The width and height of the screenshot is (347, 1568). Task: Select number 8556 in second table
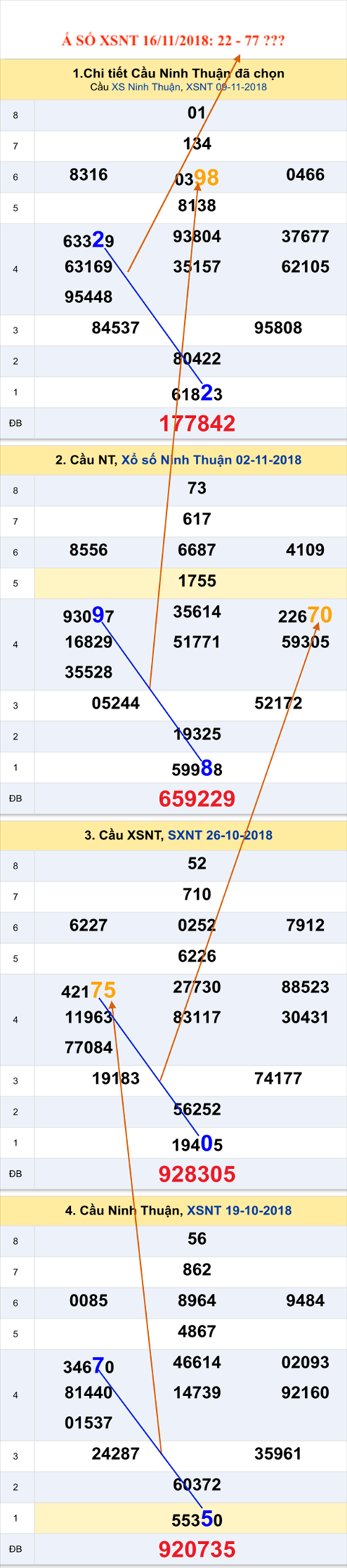[x=88, y=550]
